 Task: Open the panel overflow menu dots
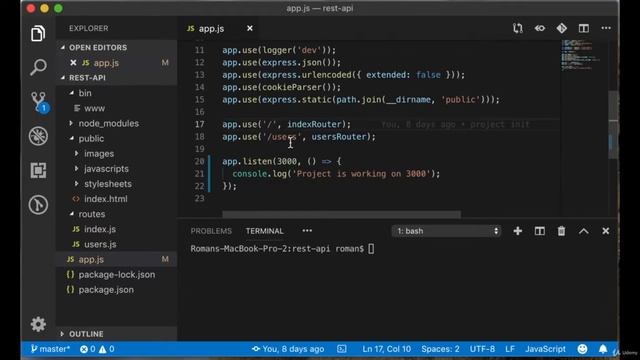point(307,231)
